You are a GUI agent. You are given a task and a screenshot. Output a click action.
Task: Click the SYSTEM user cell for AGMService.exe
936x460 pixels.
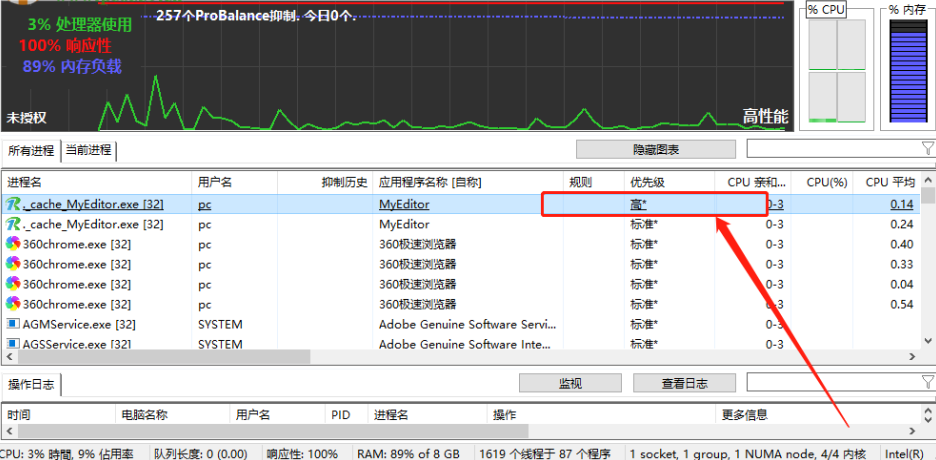click(220, 324)
